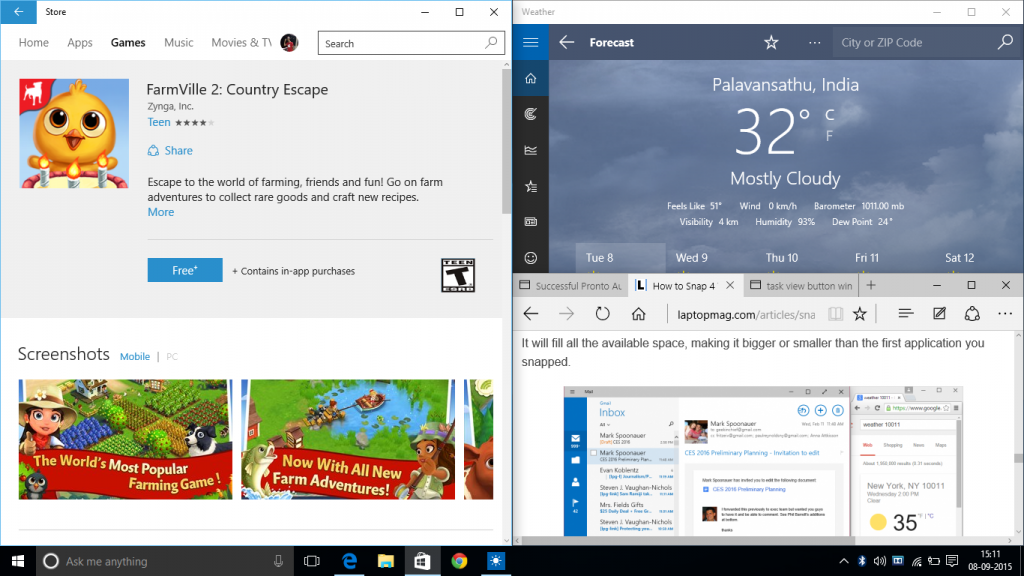Screen dimensions: 1024x576
Task: Open Weather more options ellipsis
Action: [x=814, y=42]
